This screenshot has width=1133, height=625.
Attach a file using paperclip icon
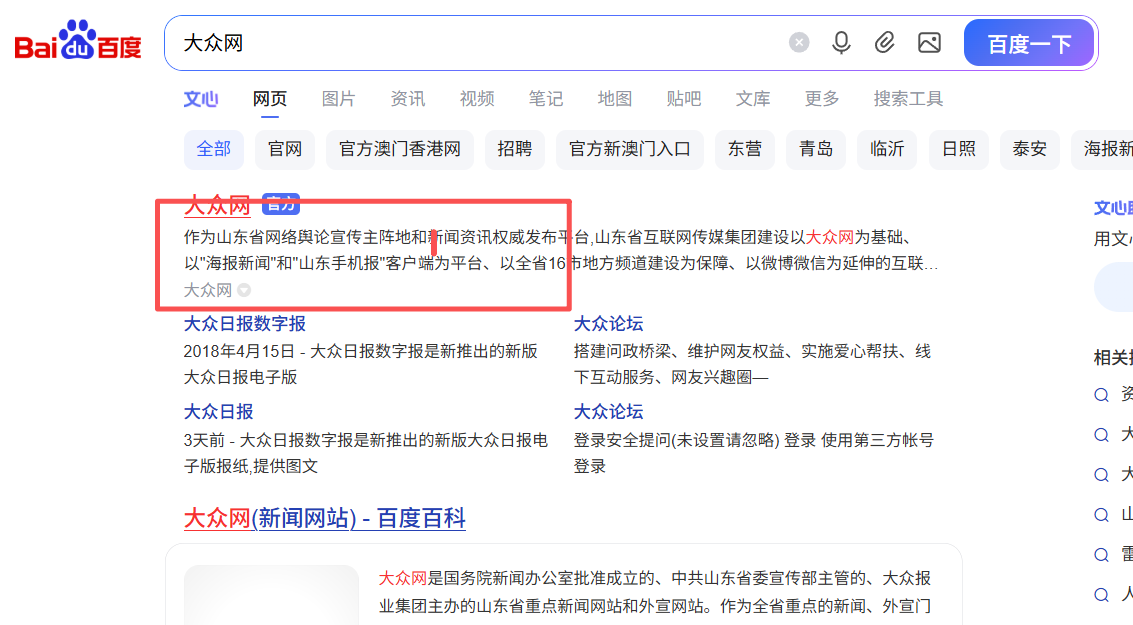click(x=884, y=43)
